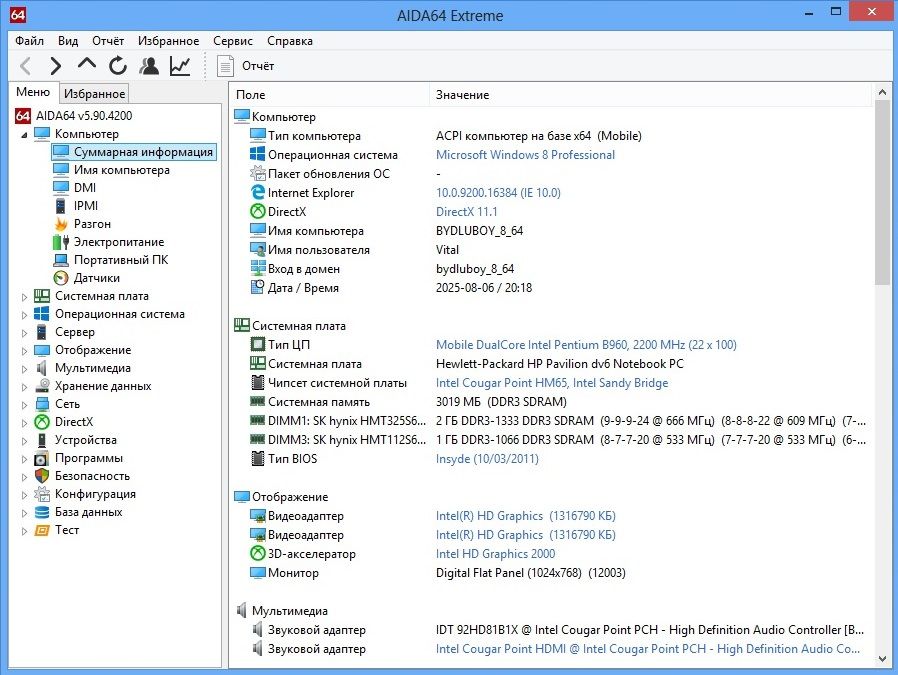Collapse the Компьютер tree node
Screen dimensions: 898x675
coord(24,135)
